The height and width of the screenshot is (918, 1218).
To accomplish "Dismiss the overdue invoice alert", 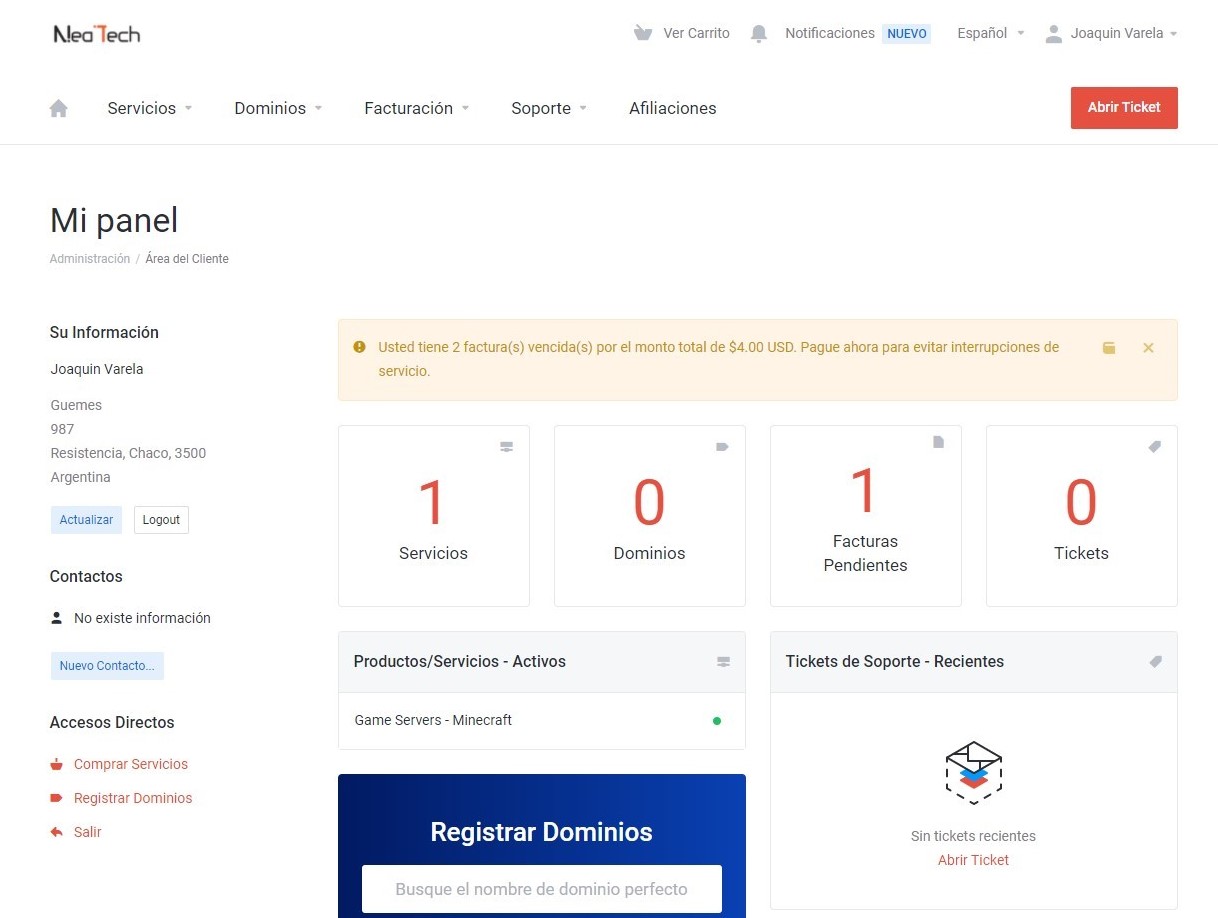I will [1148, 348].
